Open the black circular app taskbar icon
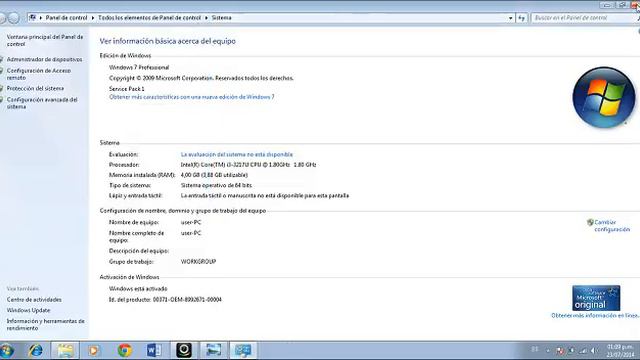 184,350
